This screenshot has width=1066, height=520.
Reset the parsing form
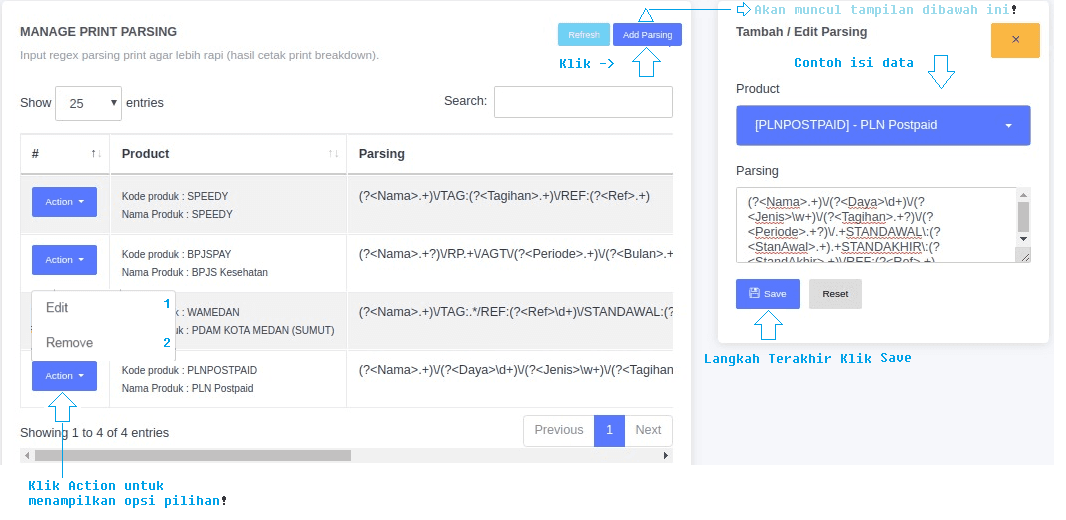pos(835,294)
